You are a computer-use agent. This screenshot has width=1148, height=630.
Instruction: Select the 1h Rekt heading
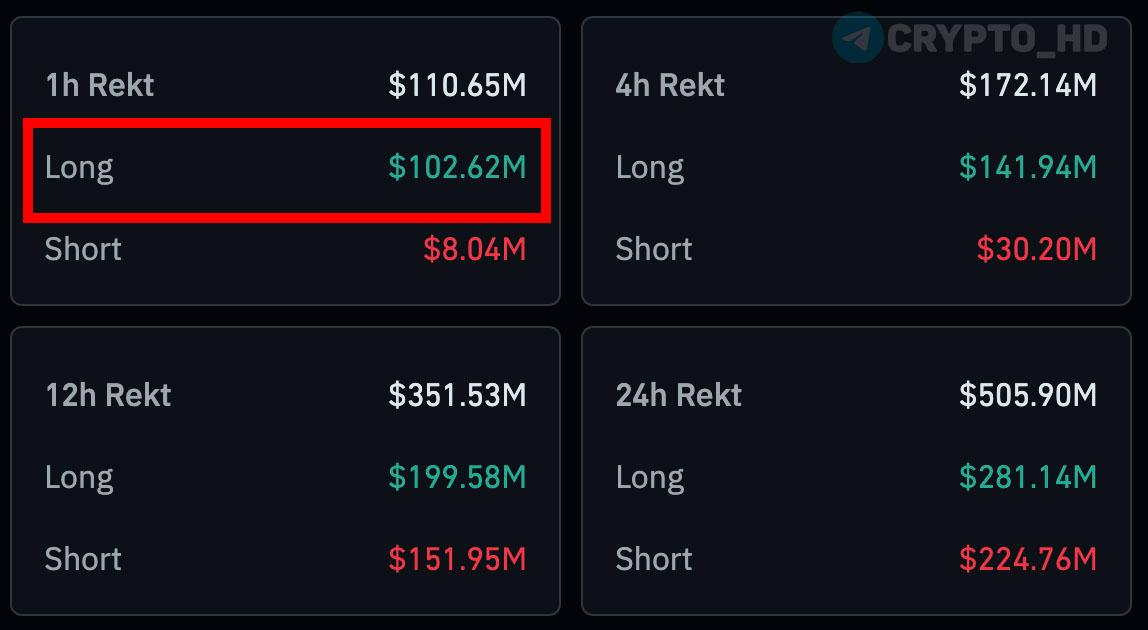[x=100, y=85]
